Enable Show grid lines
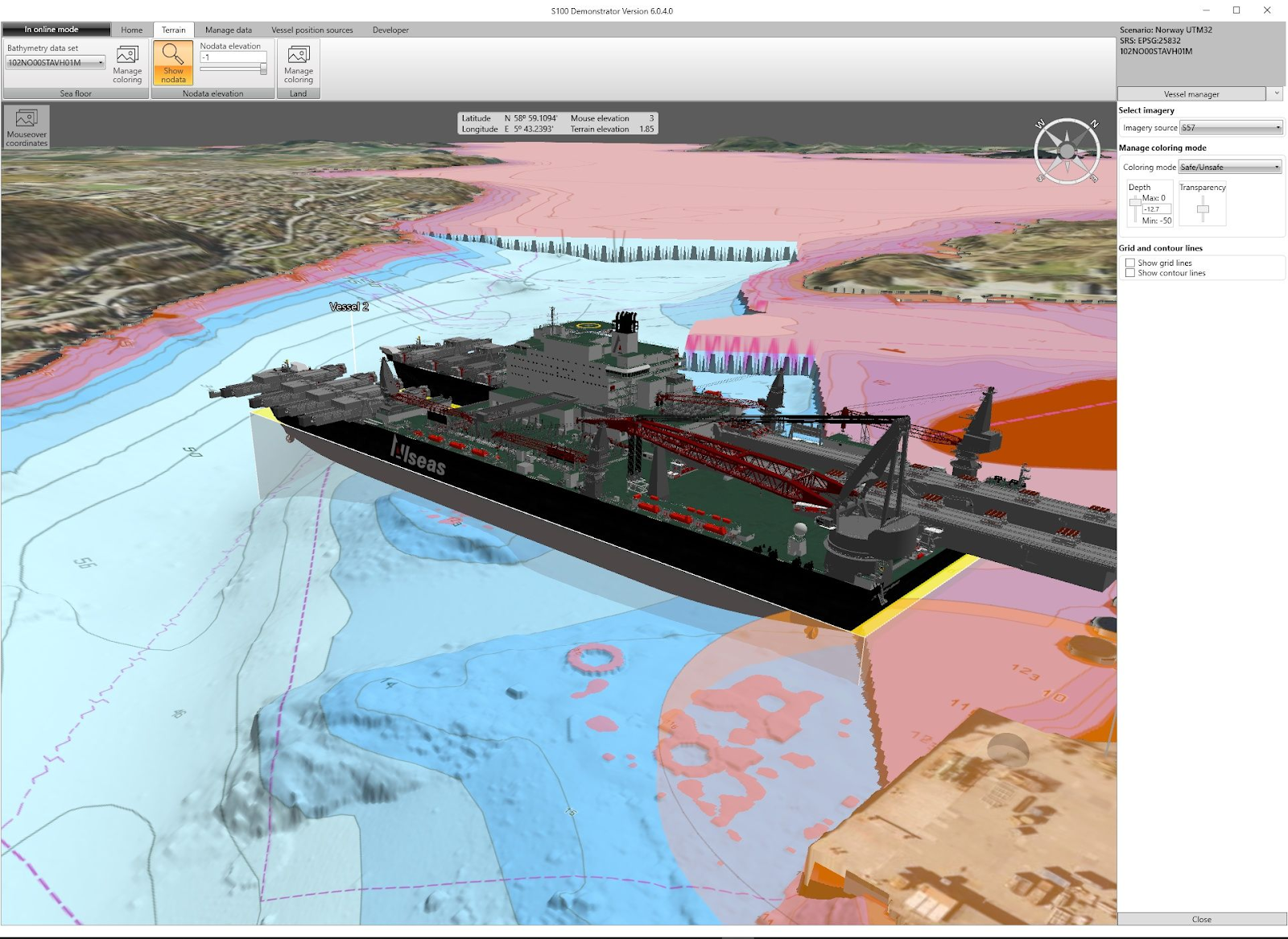Screen dimensions: 1288x939 pos(1130,263)
